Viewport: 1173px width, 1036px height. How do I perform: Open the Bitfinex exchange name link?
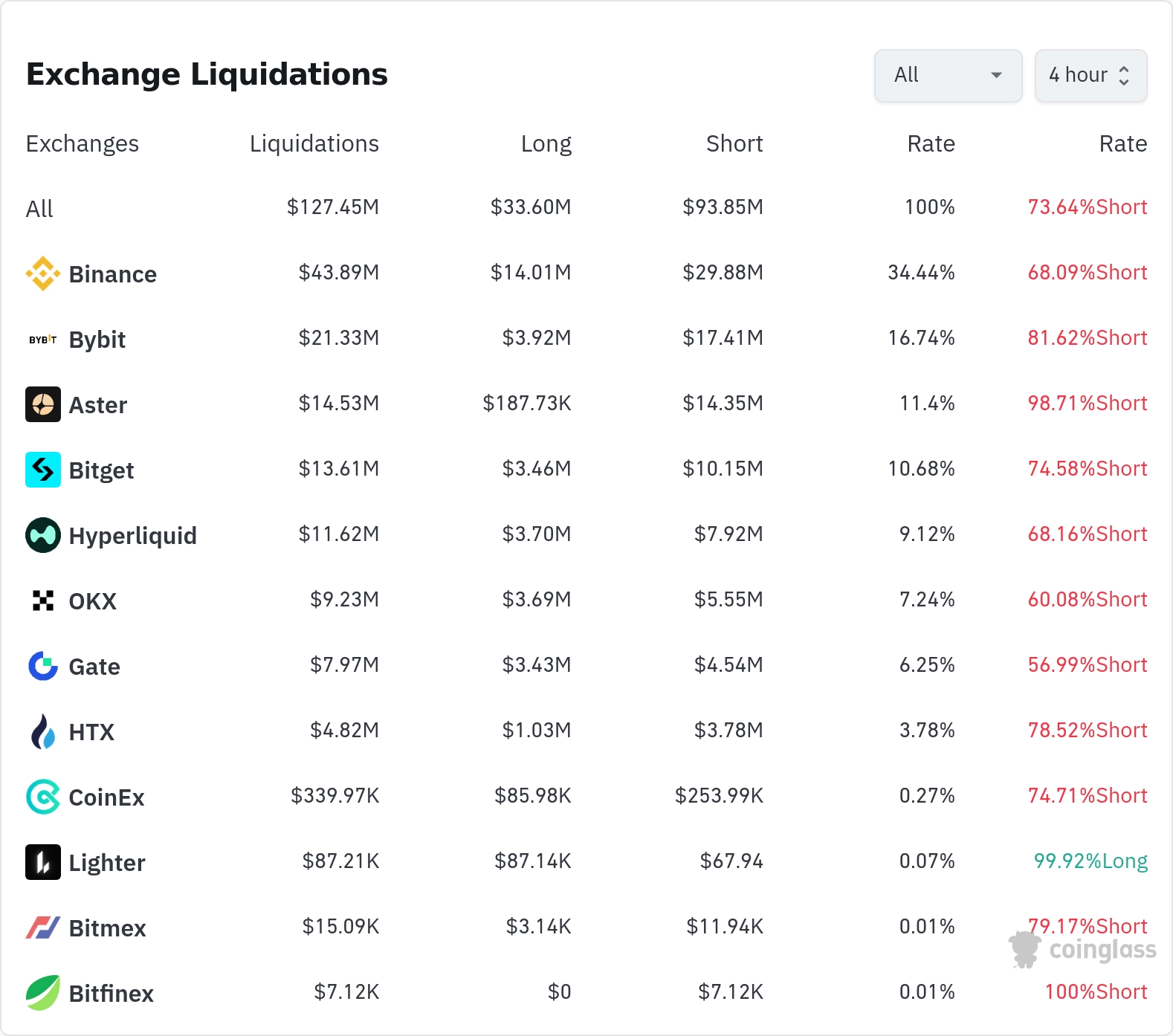(x=111, y=994)
